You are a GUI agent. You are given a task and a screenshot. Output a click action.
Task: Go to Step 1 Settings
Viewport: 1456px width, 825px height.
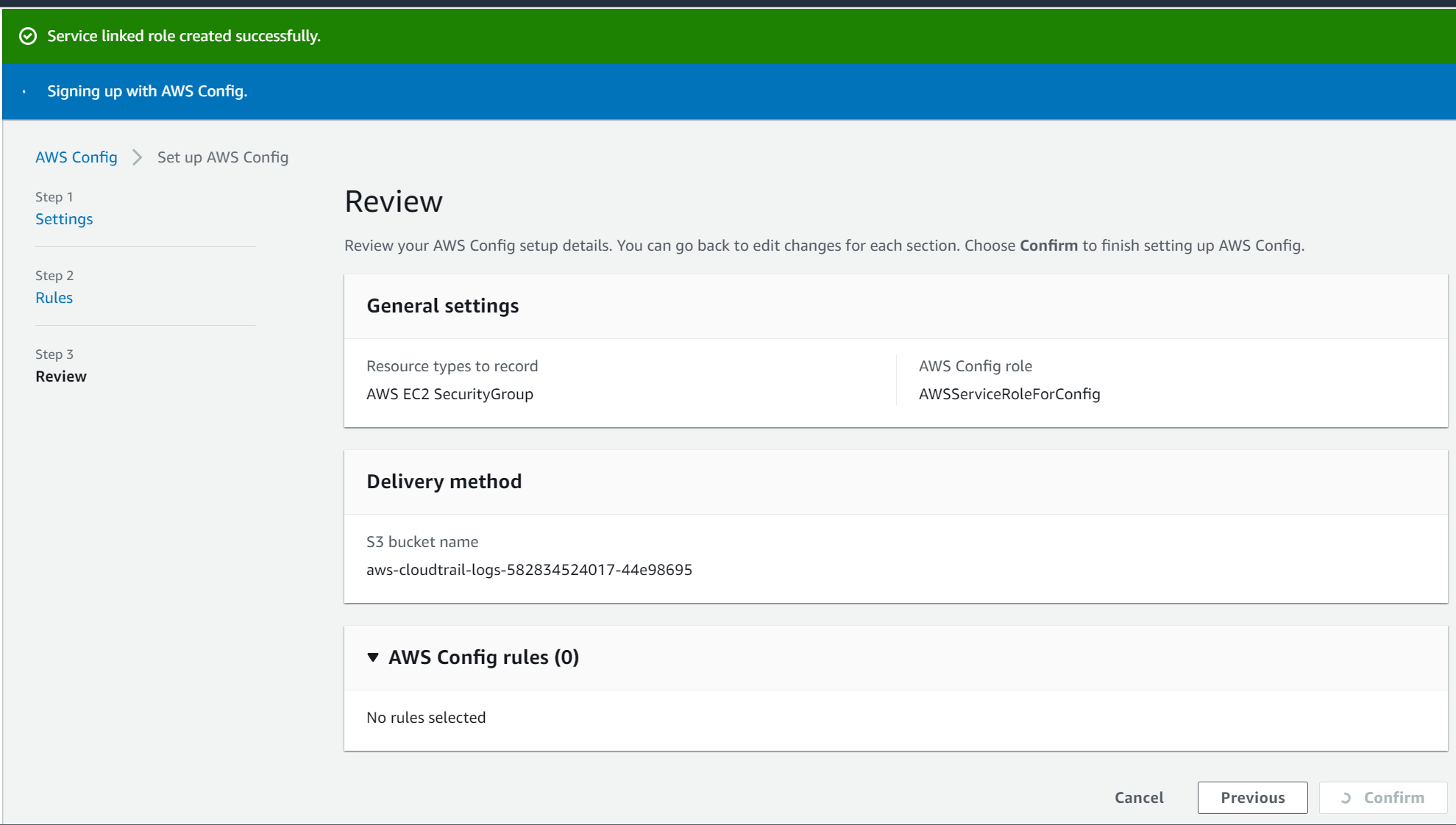64,219
